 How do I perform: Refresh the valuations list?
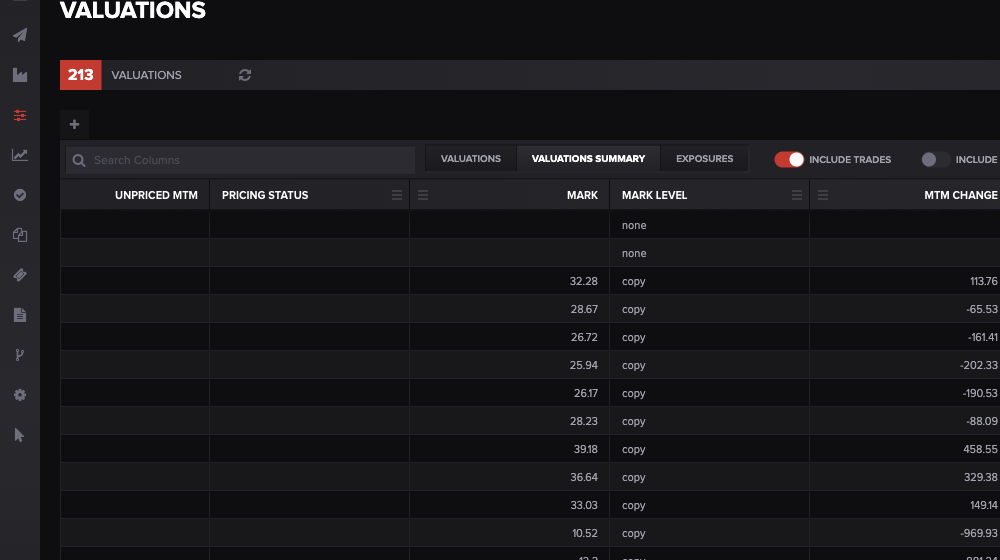click(245, 75)
